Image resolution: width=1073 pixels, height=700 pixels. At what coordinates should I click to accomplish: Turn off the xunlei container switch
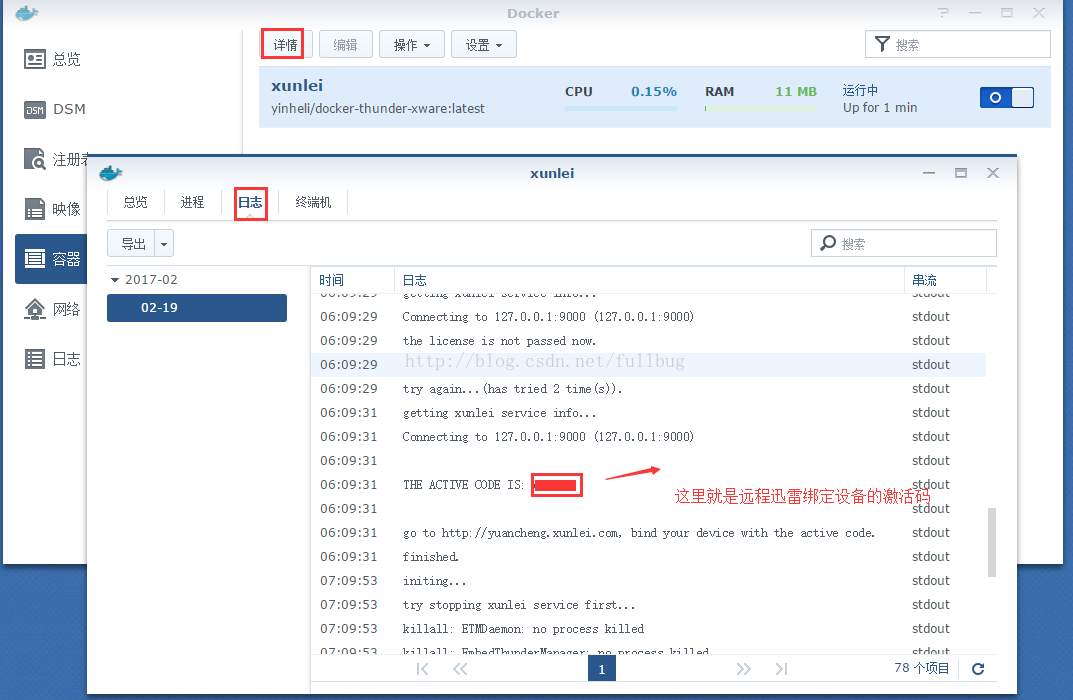point(1006,97)
